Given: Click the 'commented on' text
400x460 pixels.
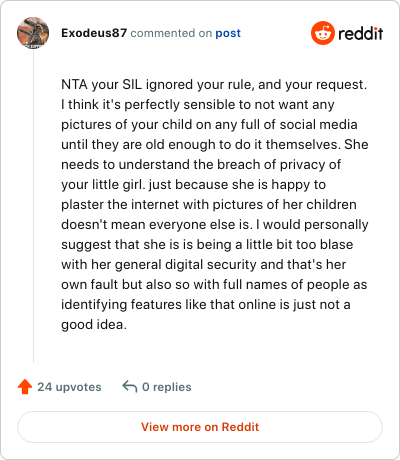Looking at the screenshot, I should pyautogui.click(x=171, y=33).
